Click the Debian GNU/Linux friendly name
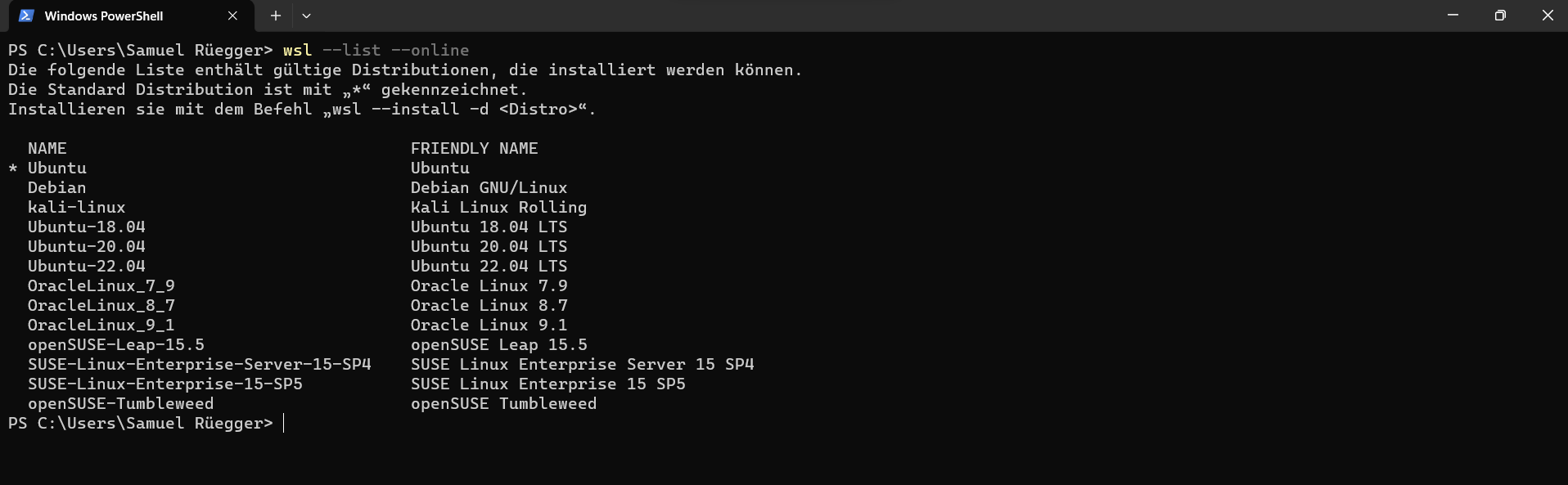This screenshot has height=485, width=1568. [489, 187]
